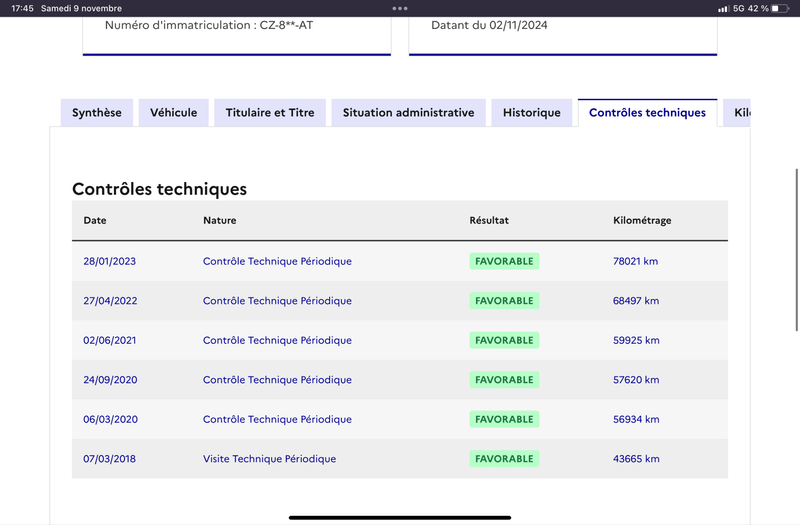Tap the battery icon in status bar
This screenshot has width=800, height=525.
(780, 9)
